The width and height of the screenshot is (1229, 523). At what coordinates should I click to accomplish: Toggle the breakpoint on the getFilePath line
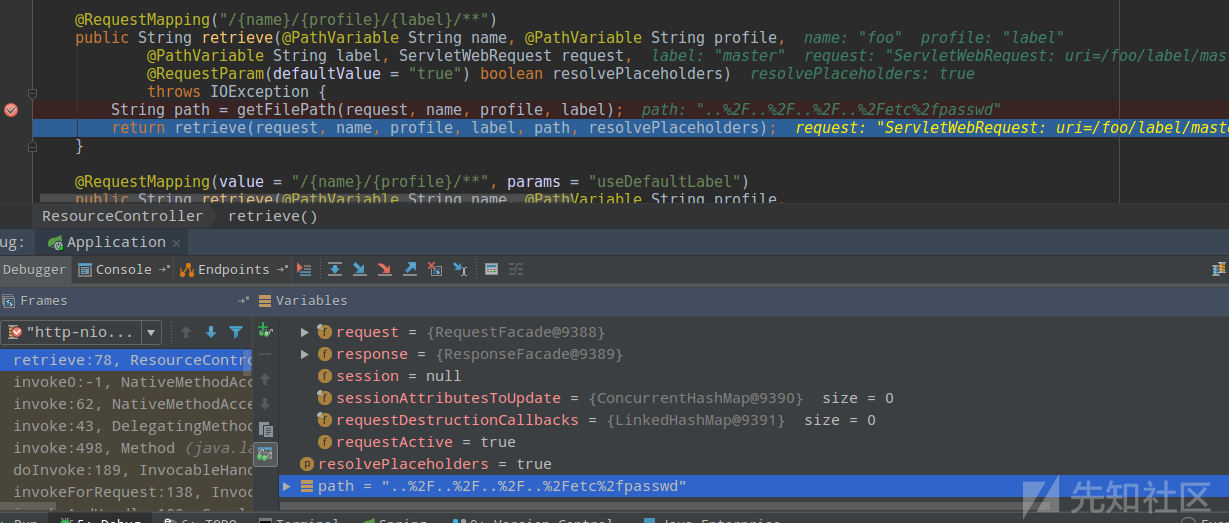pyautogui.click(x=11, y=110)
